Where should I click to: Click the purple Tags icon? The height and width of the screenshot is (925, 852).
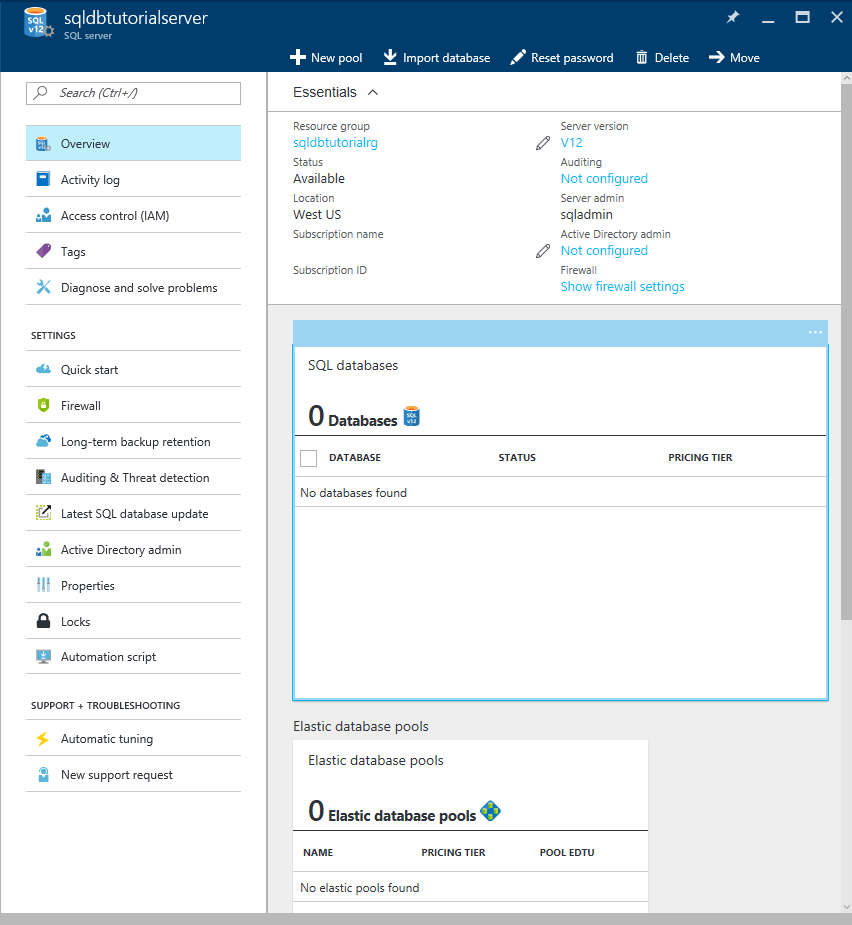click(43, 251)
